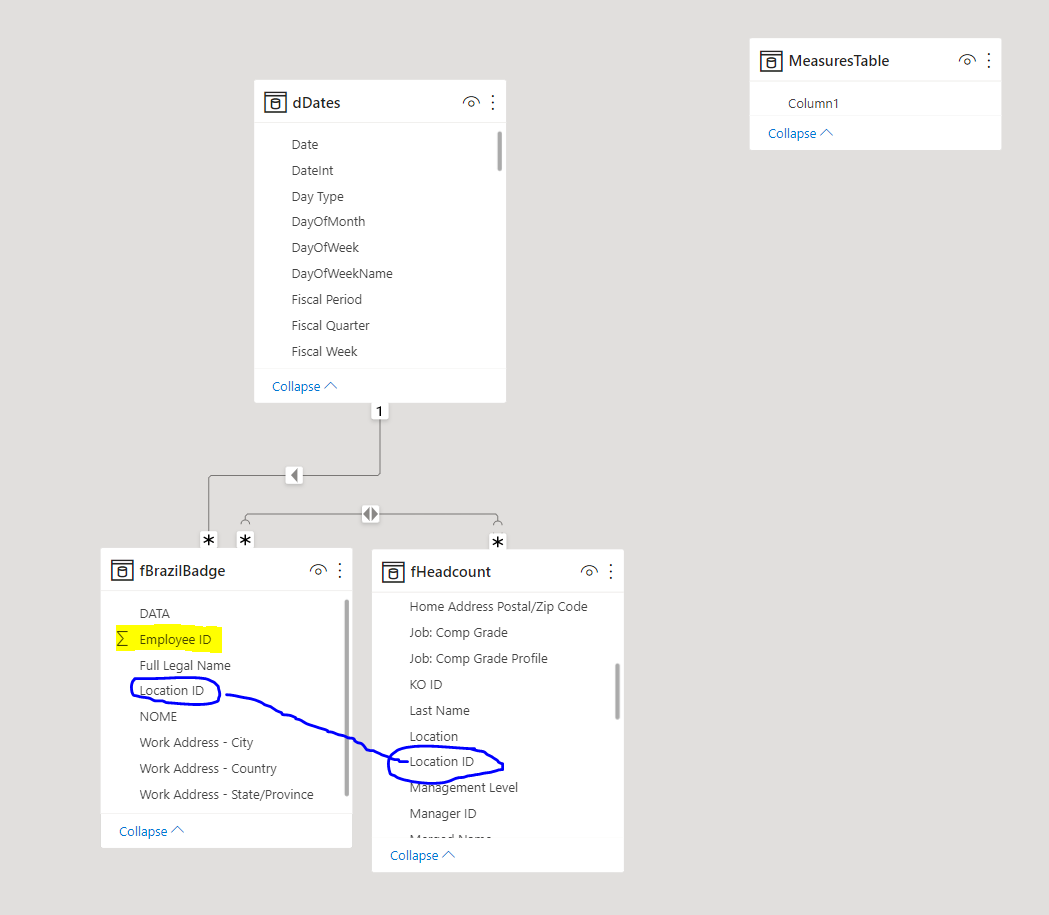Select Location ID in fHeadcount
Viewport: 1049px width, 915px height.
pyautogui.click(x=442, y=762)
